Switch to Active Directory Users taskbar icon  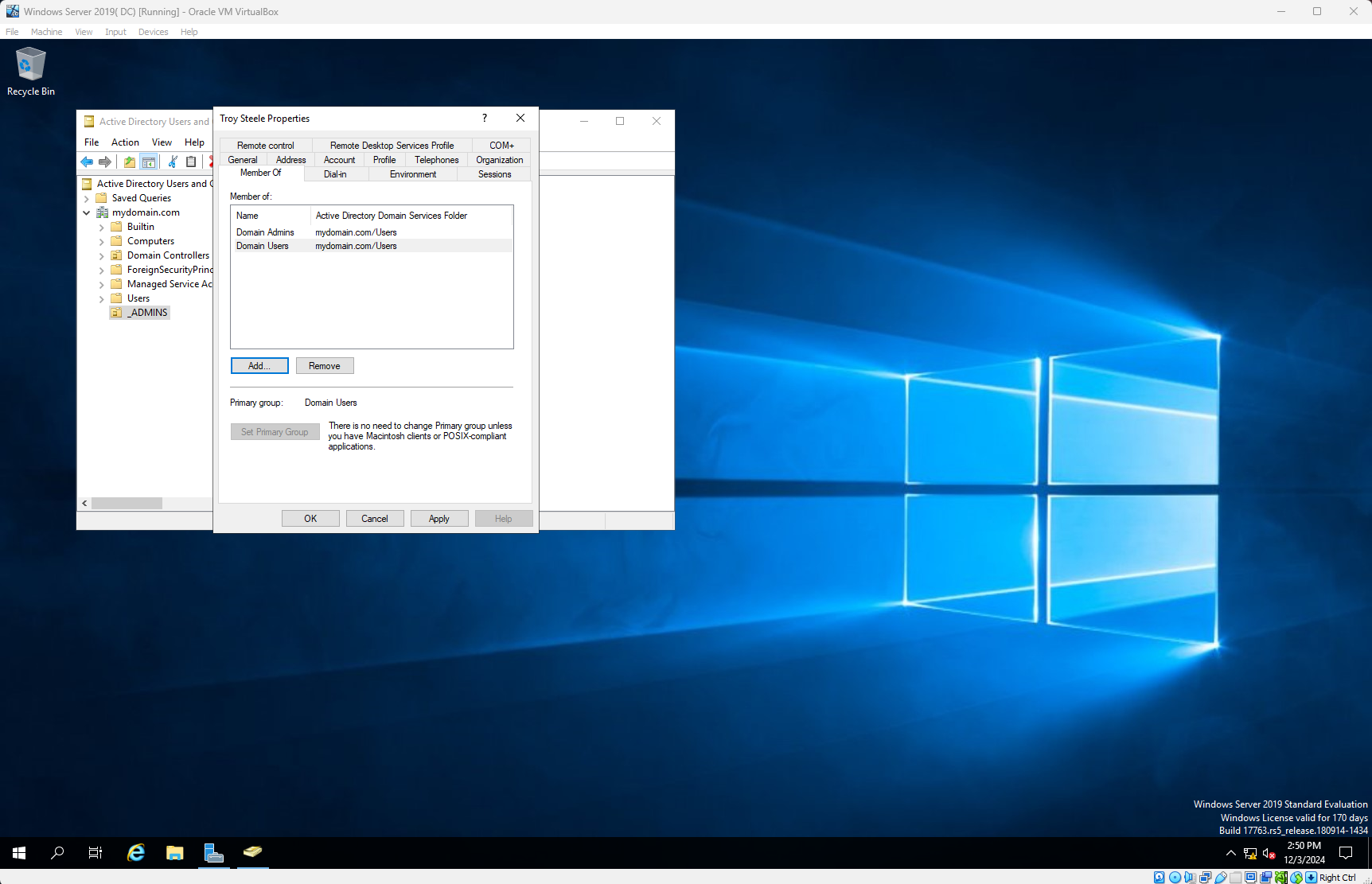(x=253, y=853)
